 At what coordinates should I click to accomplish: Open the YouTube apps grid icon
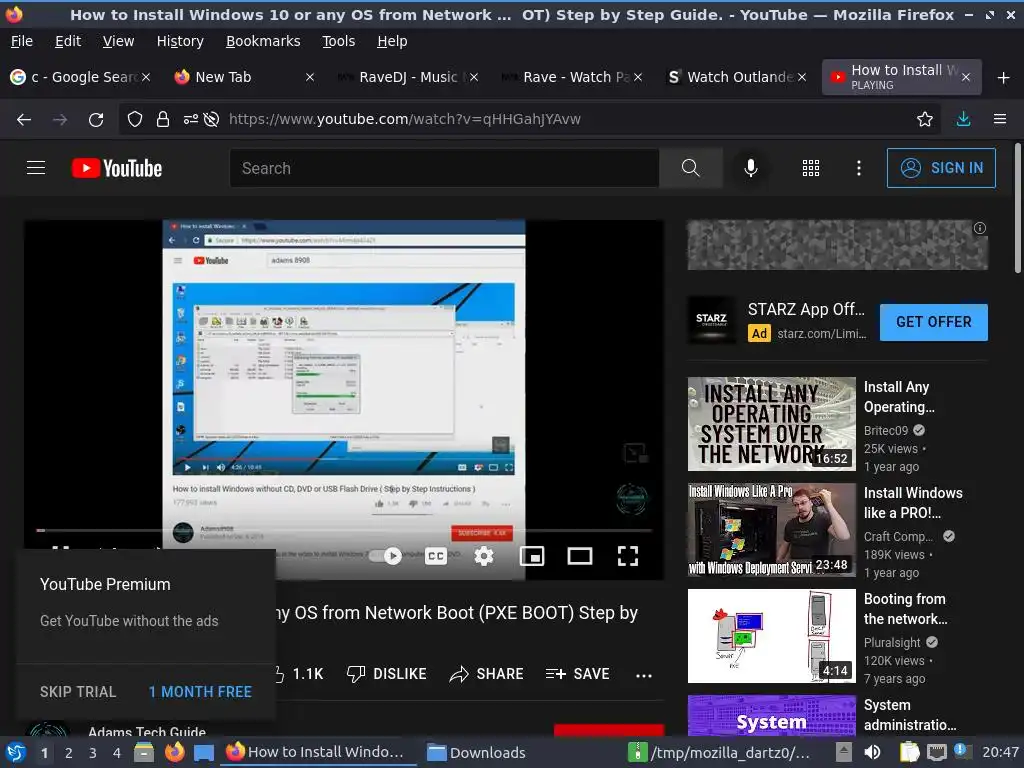[x=810, y=168]
